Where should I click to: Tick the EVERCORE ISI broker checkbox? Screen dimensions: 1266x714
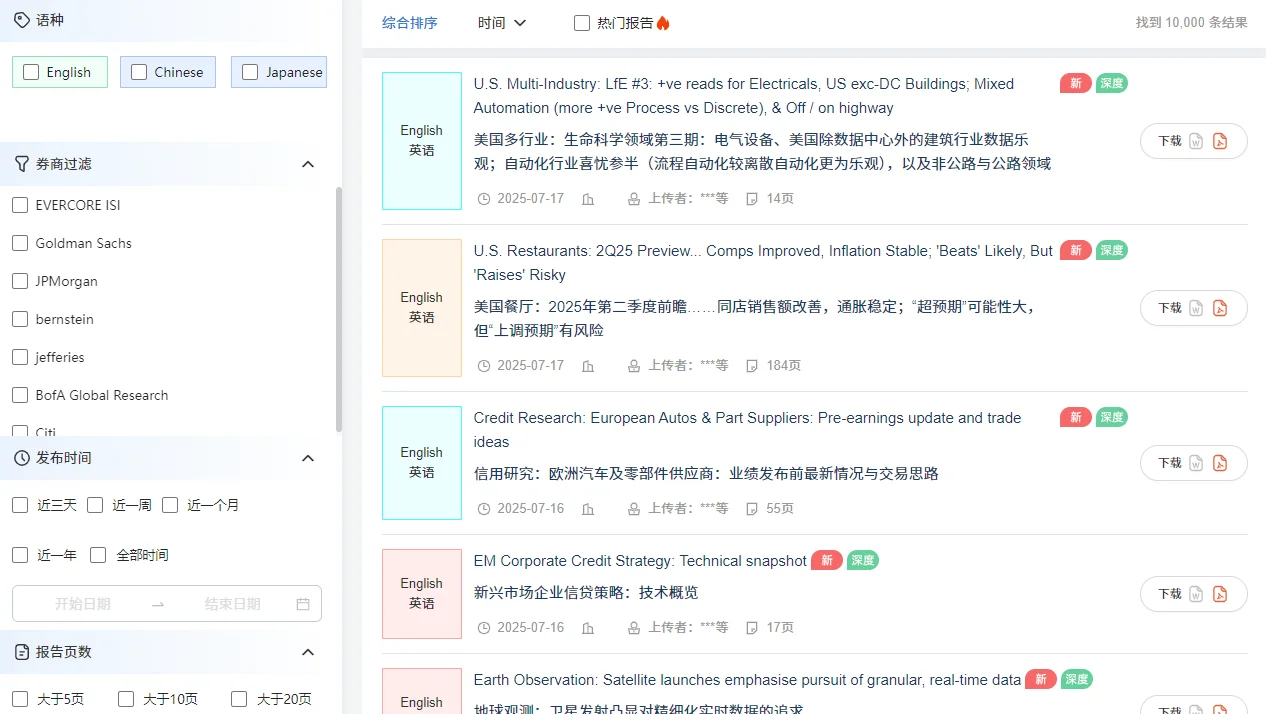[20, 205]
